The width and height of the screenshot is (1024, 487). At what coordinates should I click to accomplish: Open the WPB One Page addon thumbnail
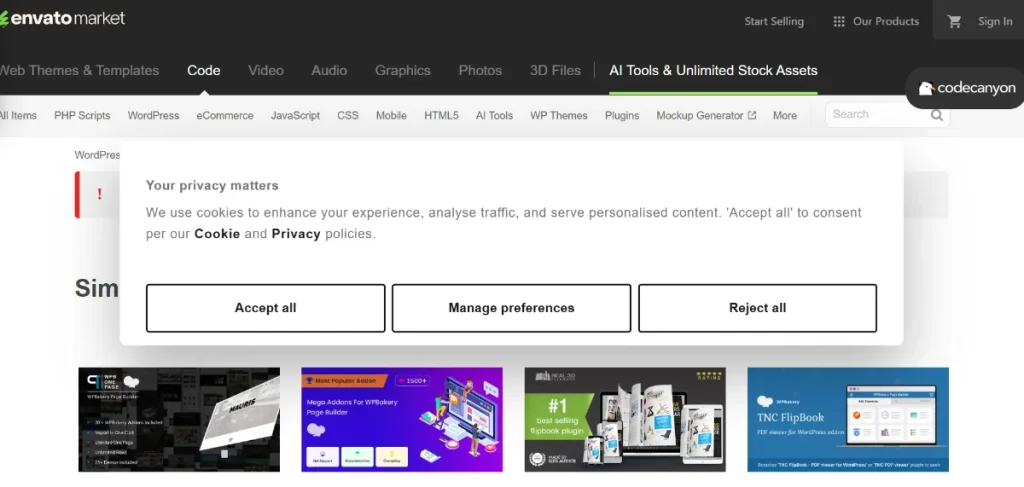coord(179,419)
